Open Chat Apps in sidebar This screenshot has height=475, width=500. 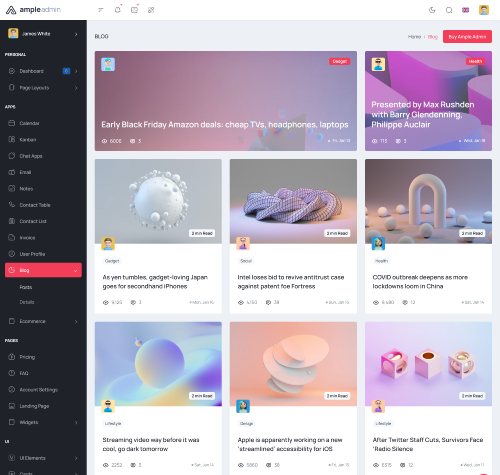43,156
